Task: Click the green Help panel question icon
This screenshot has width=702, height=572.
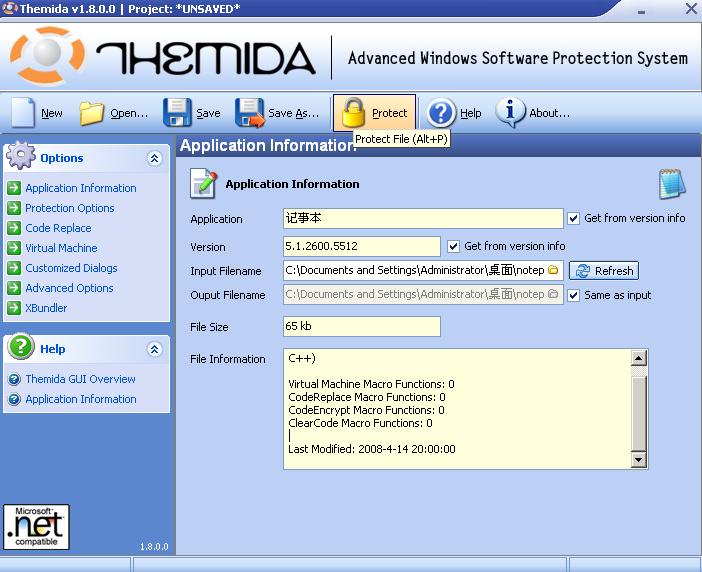Action: (x=21, y=346)
